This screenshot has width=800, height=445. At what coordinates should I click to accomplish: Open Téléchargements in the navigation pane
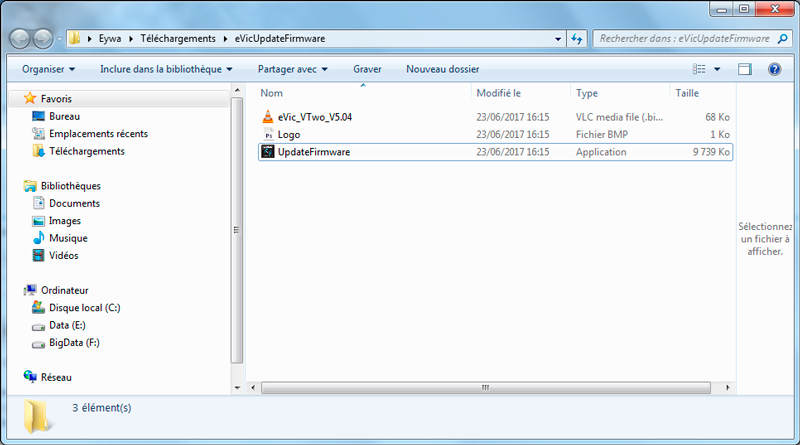(x=87, y=151)
